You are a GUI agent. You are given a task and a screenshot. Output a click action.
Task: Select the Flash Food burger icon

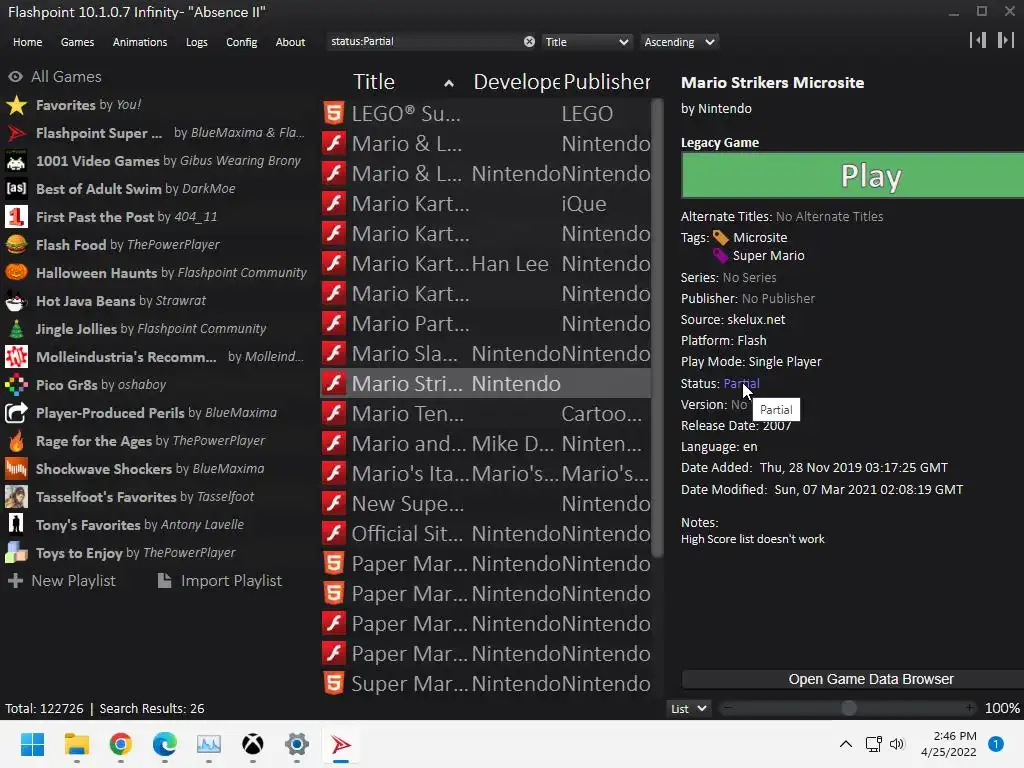point(16,245)
